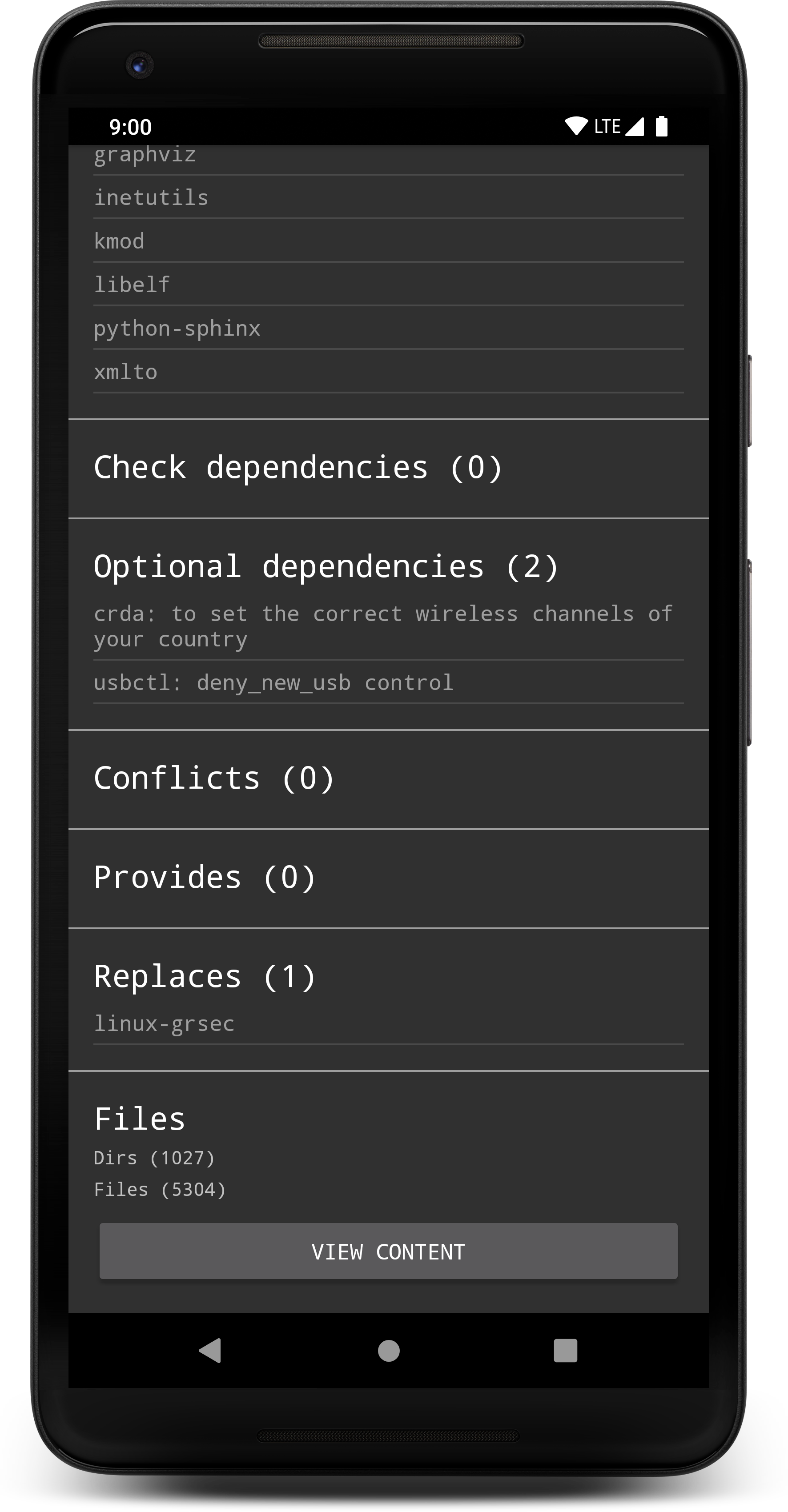Viewport: 788px width, 1512px height.
Task: Select the python-sphinx dependency entry
Action: pos(177,329)
